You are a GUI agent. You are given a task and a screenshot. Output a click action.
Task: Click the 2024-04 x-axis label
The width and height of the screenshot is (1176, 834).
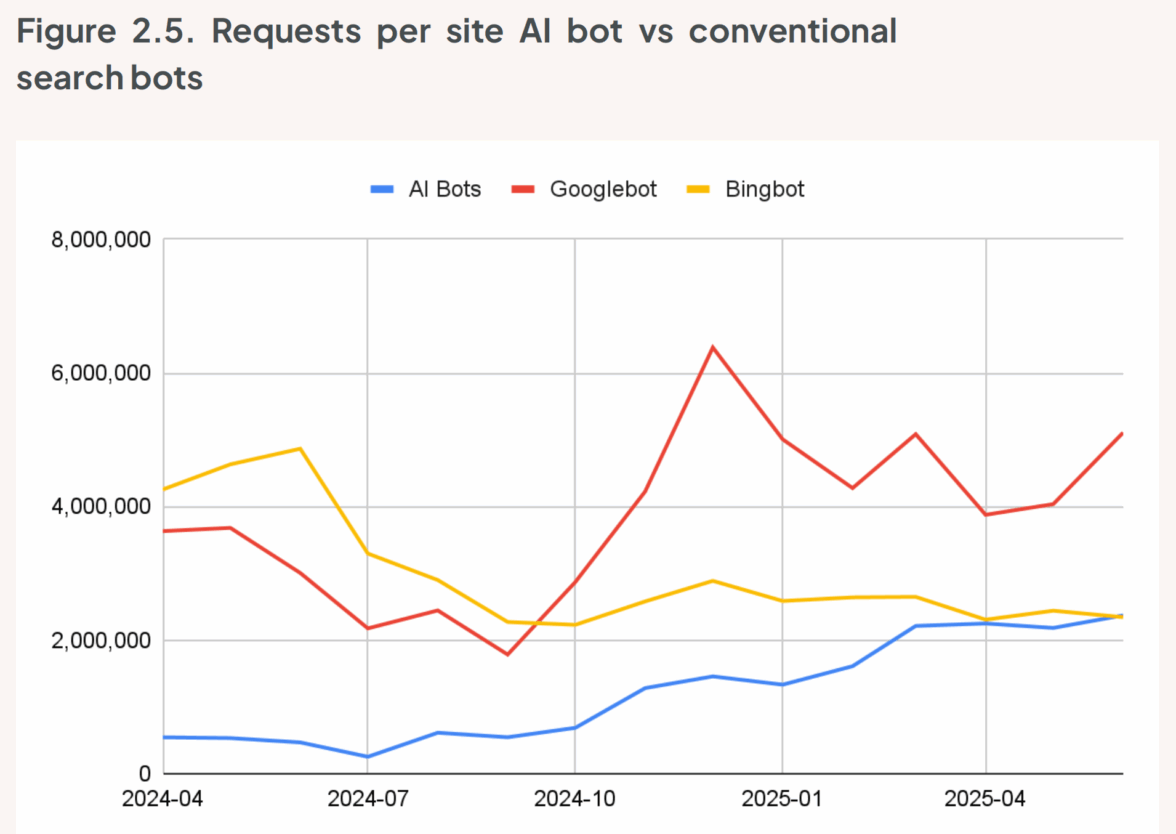click(164, 800)
